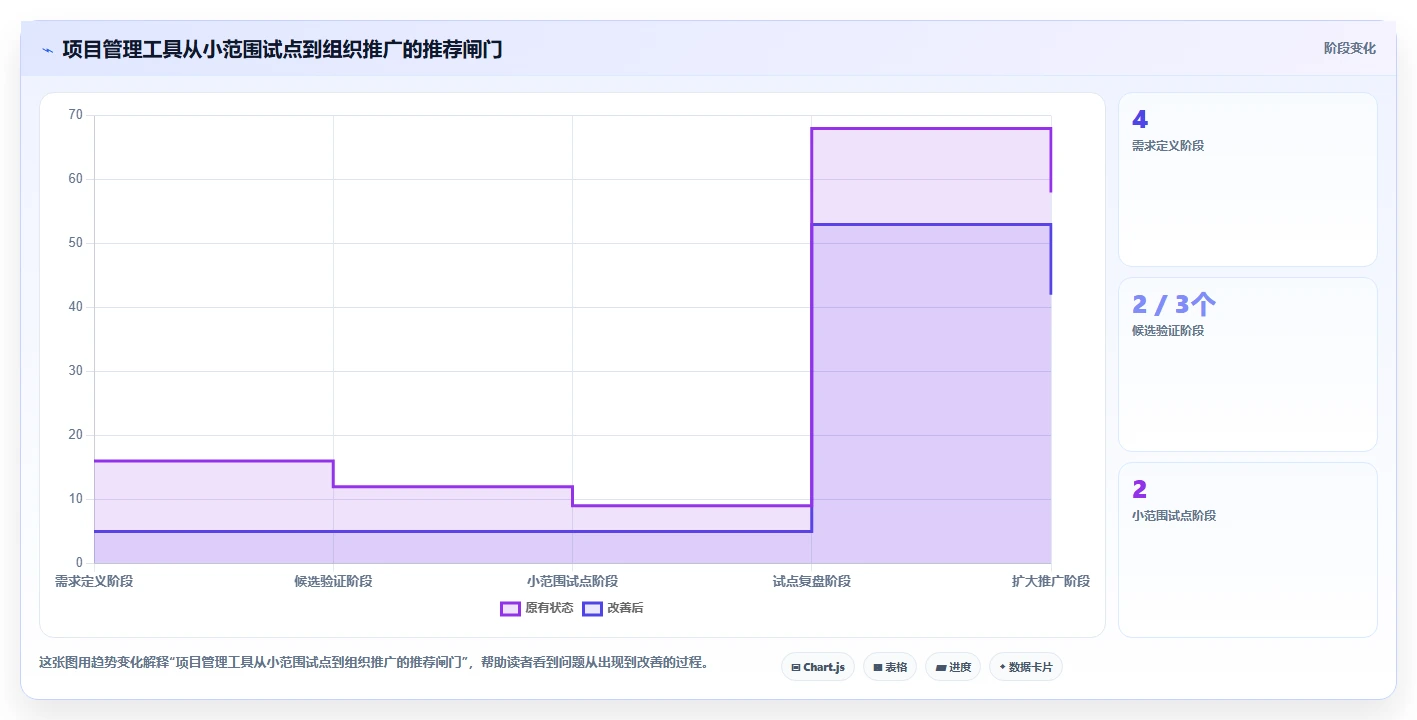Click the icon inside the 进度 chip
1417x720 pixels.
(x=941, y=667)
